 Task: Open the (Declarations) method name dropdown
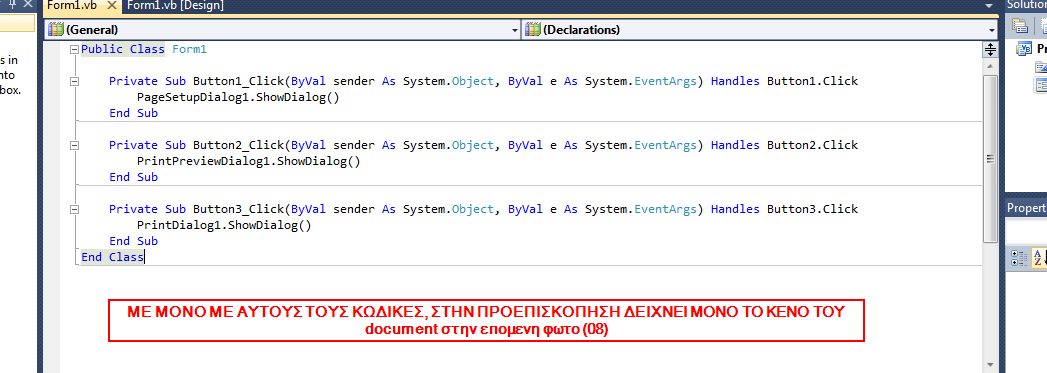pyautogui.click(x=760, y=29)
